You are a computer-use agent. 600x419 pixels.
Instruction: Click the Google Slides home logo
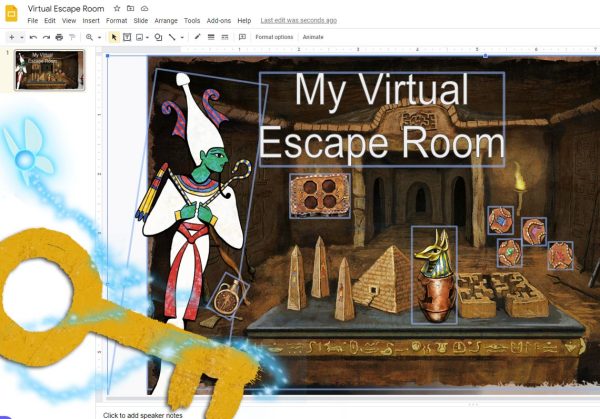[11, 14]
